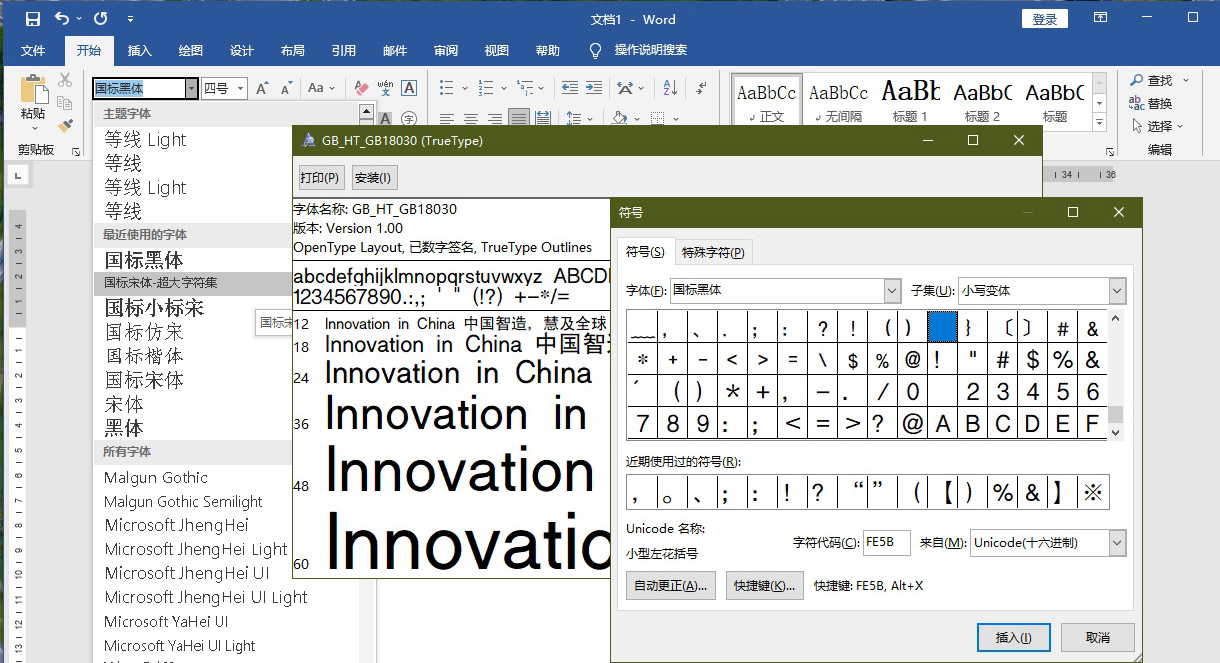Expand the styles gallery with the More arrow
Image resolution: width=1220 pixels, height=663 pixels.
1100,122
